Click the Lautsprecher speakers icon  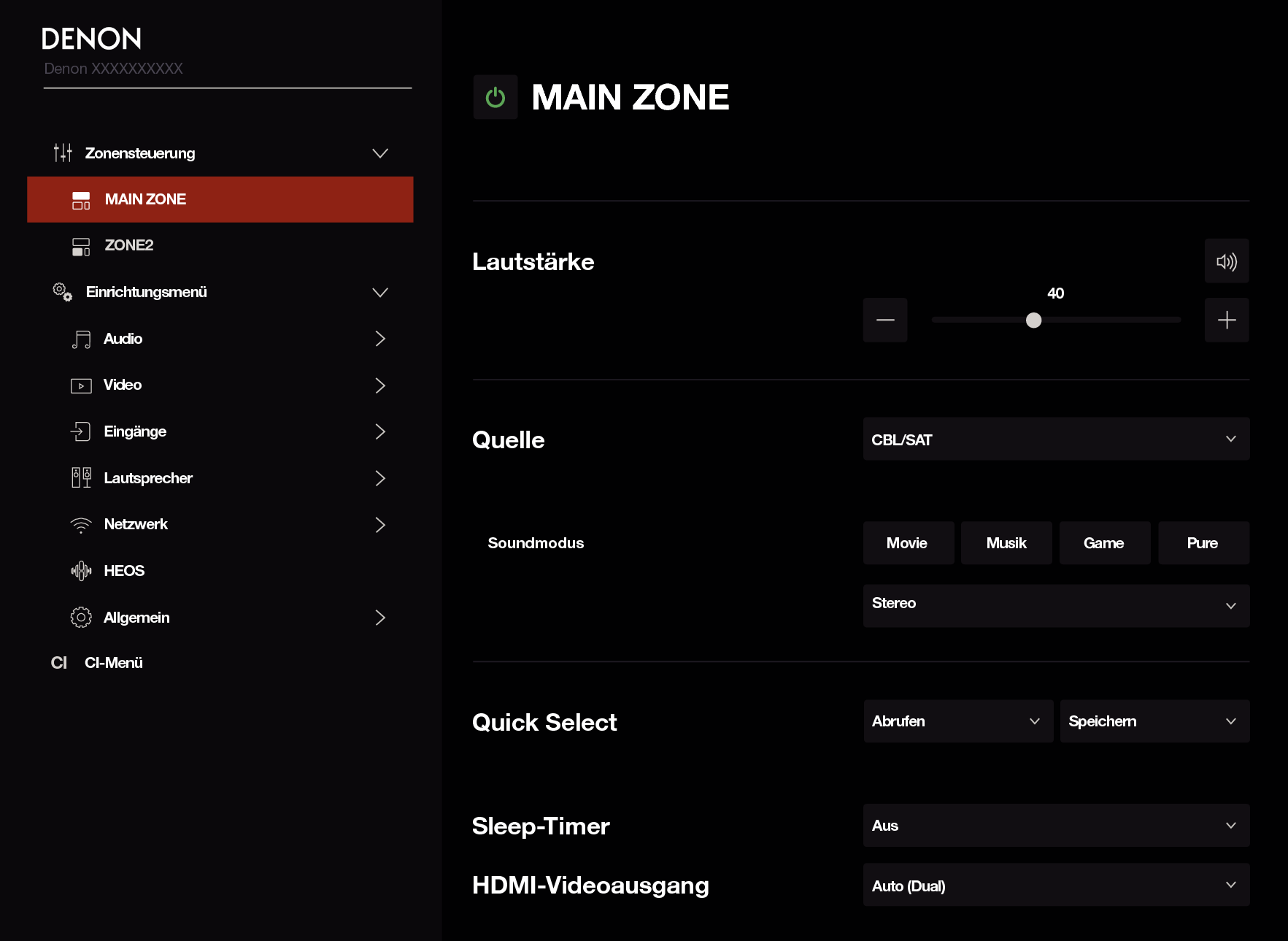pos(81,478)
